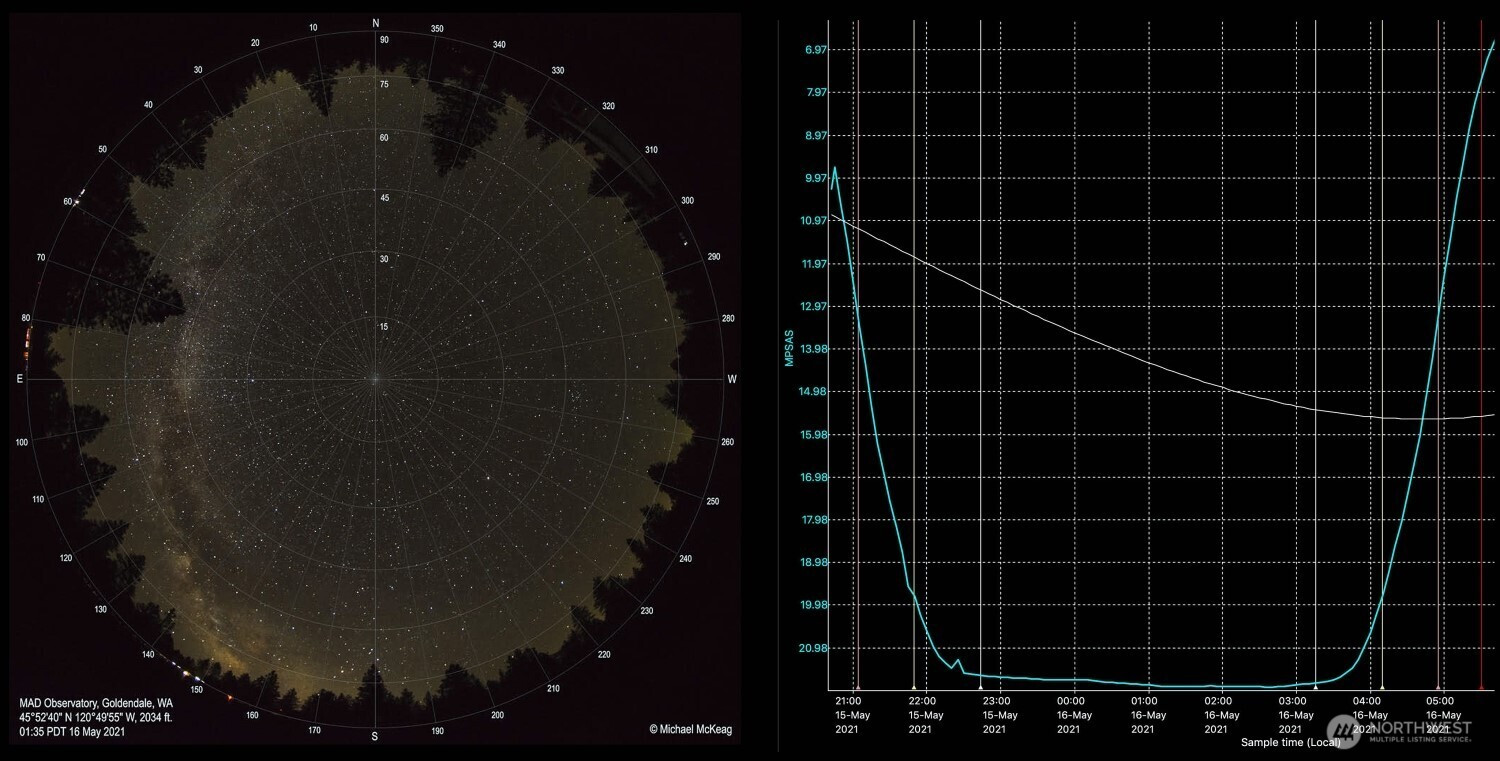Click the © Michael McKeag copyright text

point(690,730)
